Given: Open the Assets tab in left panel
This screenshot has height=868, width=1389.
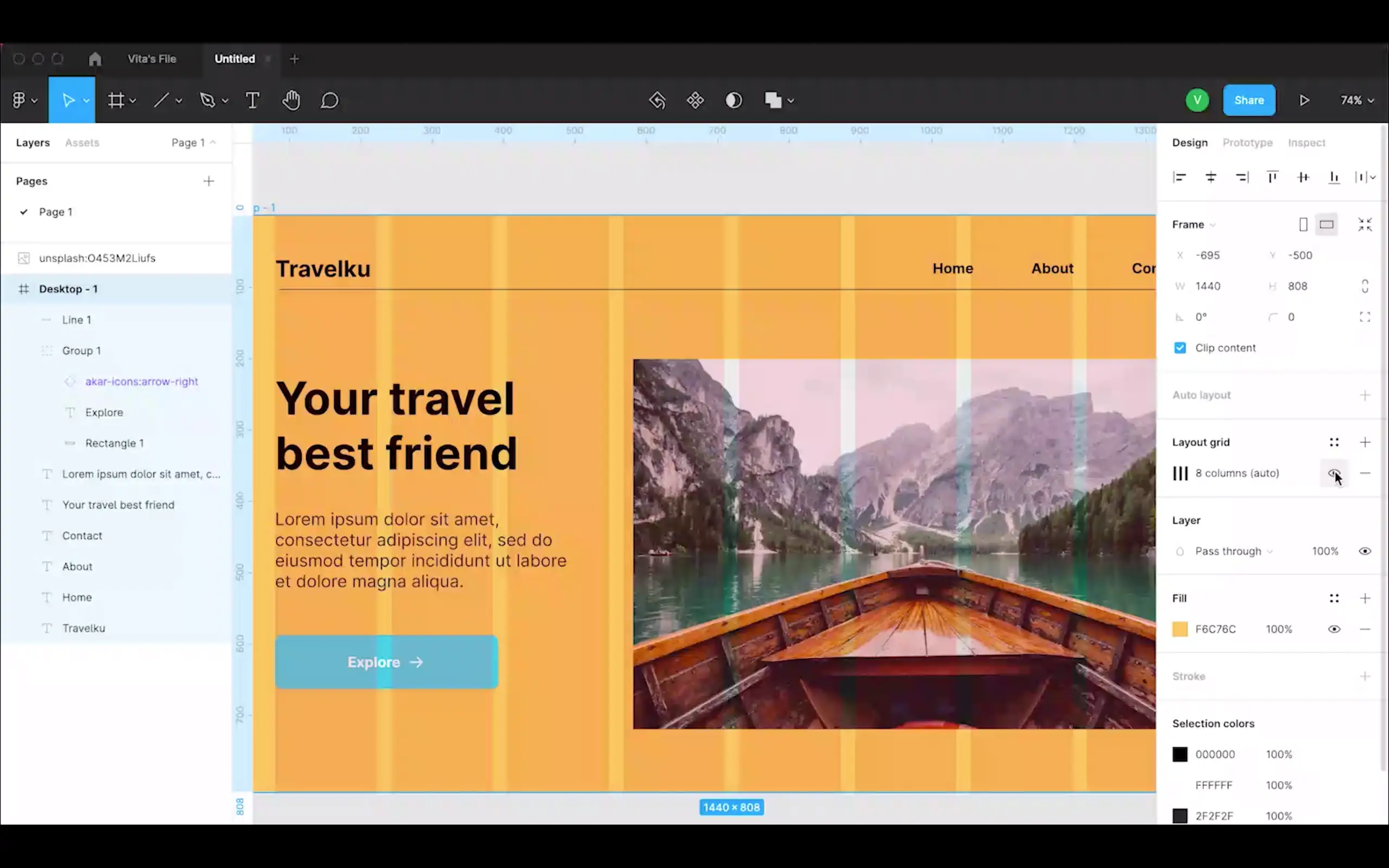Looking at the screenshot, I should pyautogui.click(x=82, y=142).
